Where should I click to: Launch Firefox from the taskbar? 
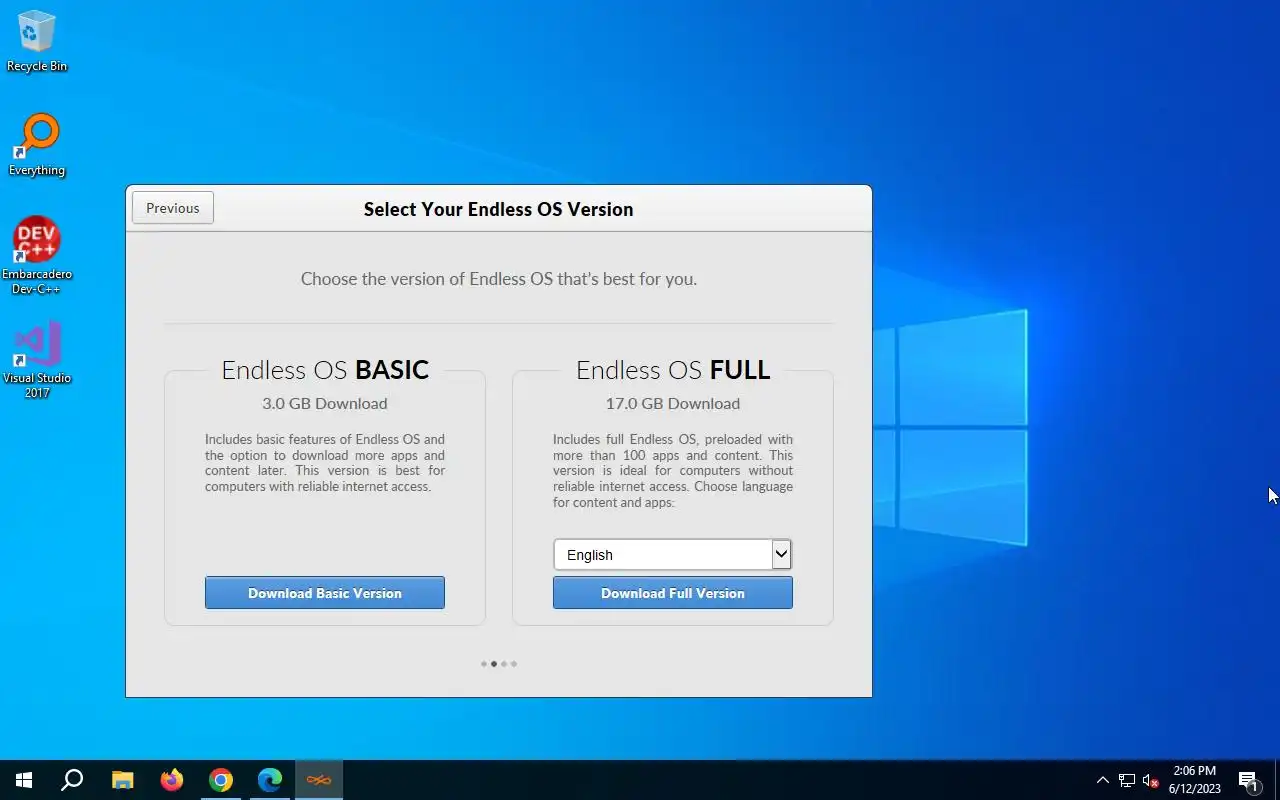click(172, 780)
